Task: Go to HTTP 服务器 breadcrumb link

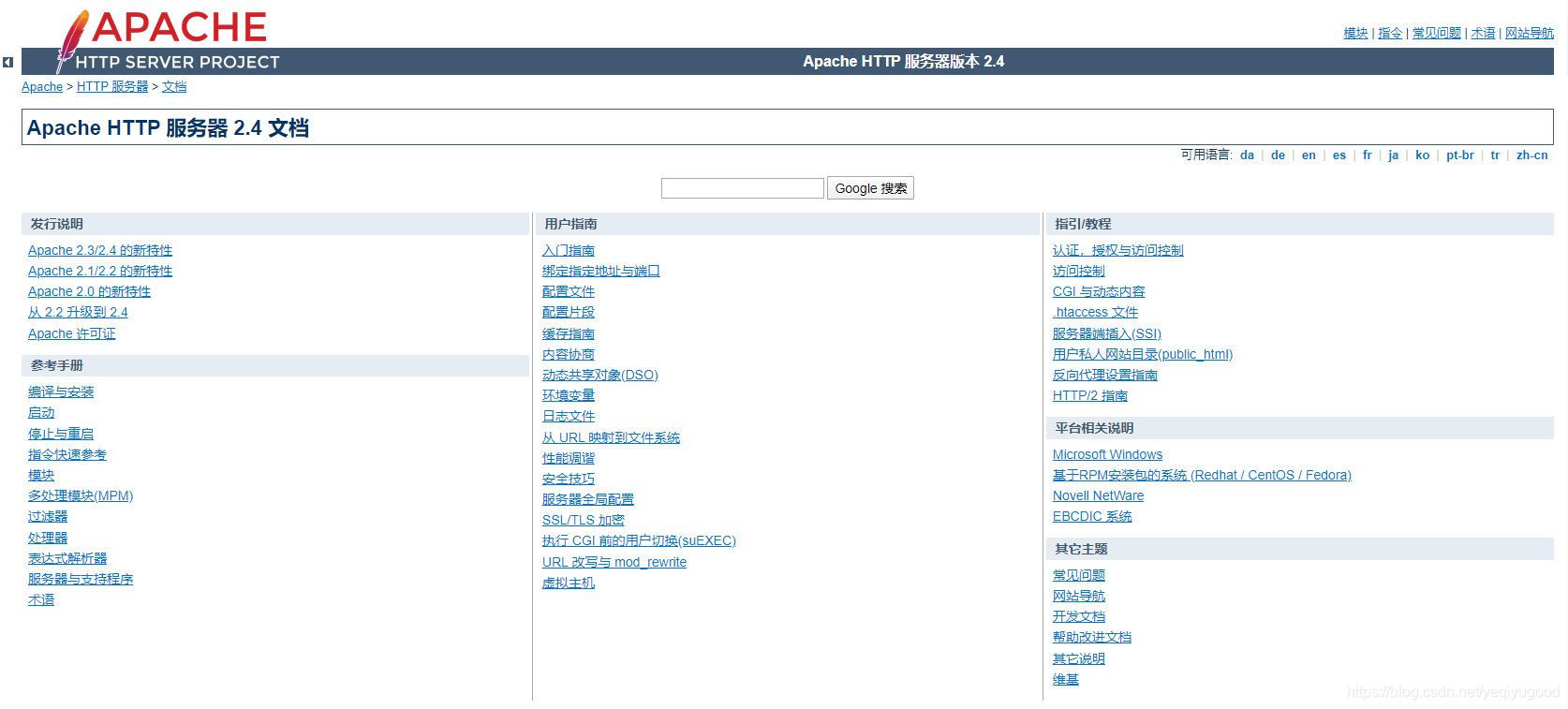Action: (x=112, y=86)
